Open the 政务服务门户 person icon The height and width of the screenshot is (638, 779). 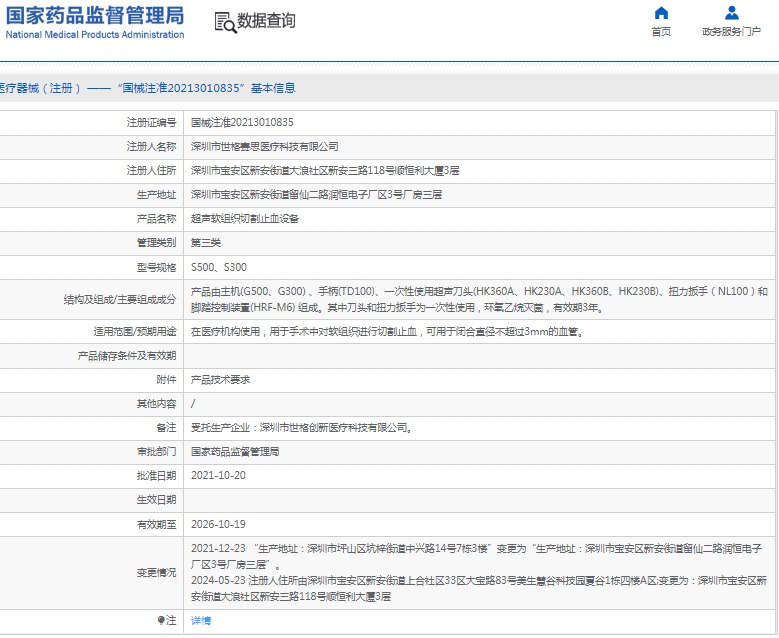click(731, 12)
